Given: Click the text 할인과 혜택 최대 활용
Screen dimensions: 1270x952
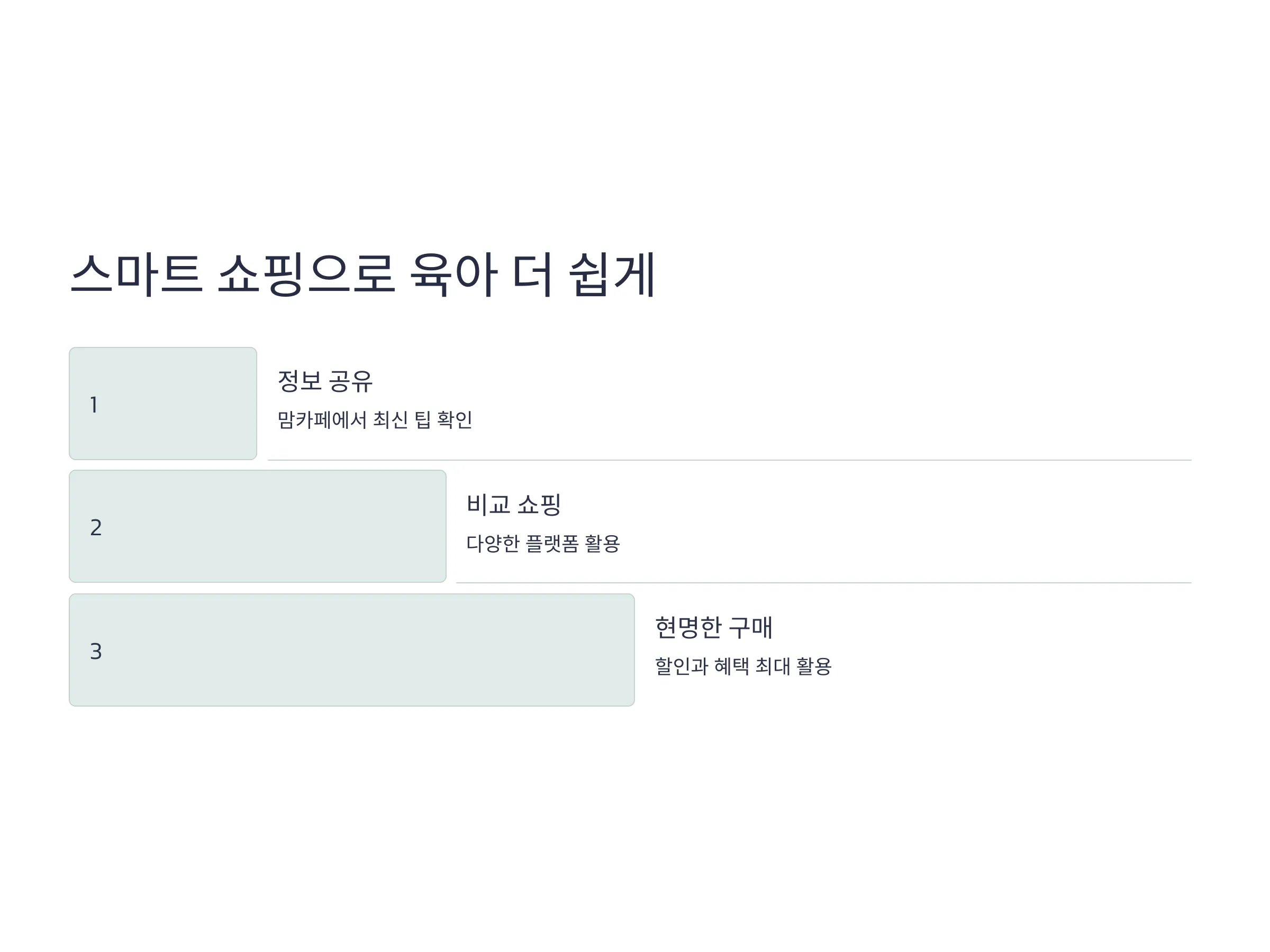Looking at the screenshot, I should click(x=743, y=666).
